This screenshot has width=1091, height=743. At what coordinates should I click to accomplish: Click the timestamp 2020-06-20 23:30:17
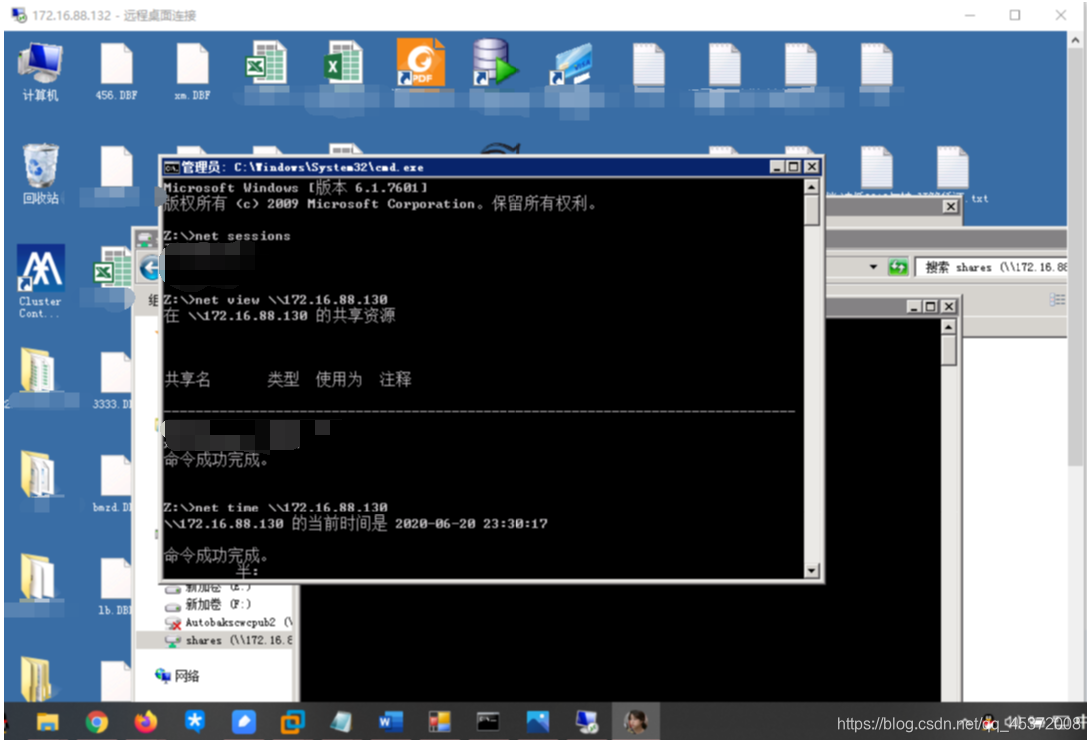coord(471,524)
